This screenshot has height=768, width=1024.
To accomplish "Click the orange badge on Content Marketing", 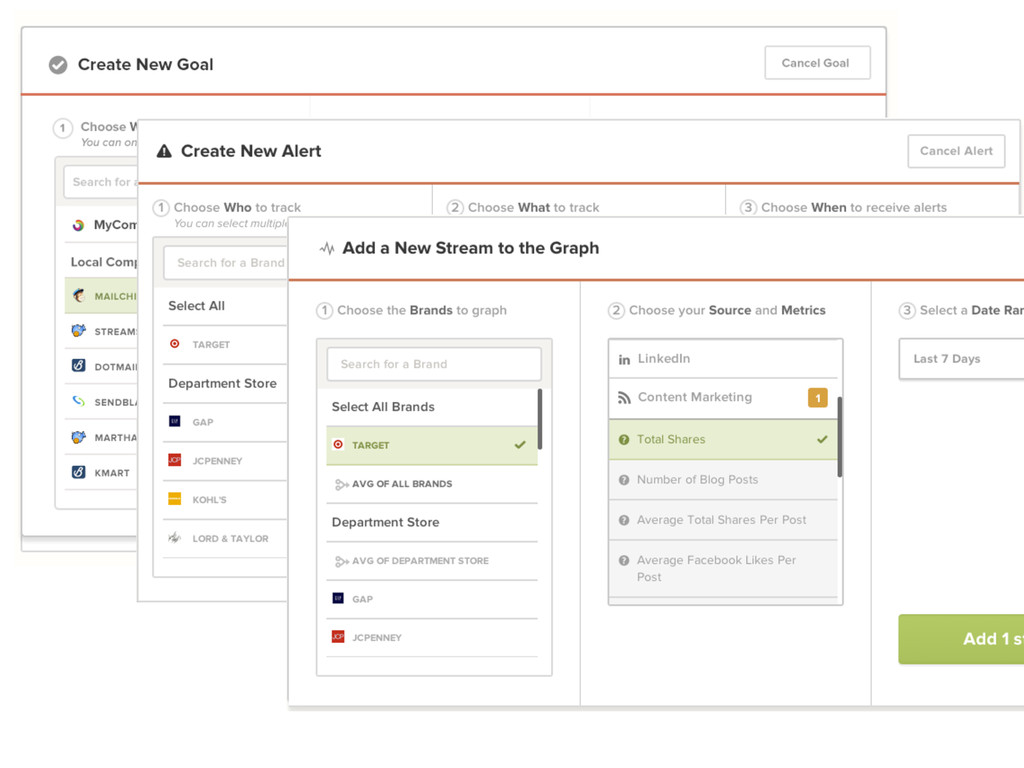I will pyautogui.click(x=818, y=398).
